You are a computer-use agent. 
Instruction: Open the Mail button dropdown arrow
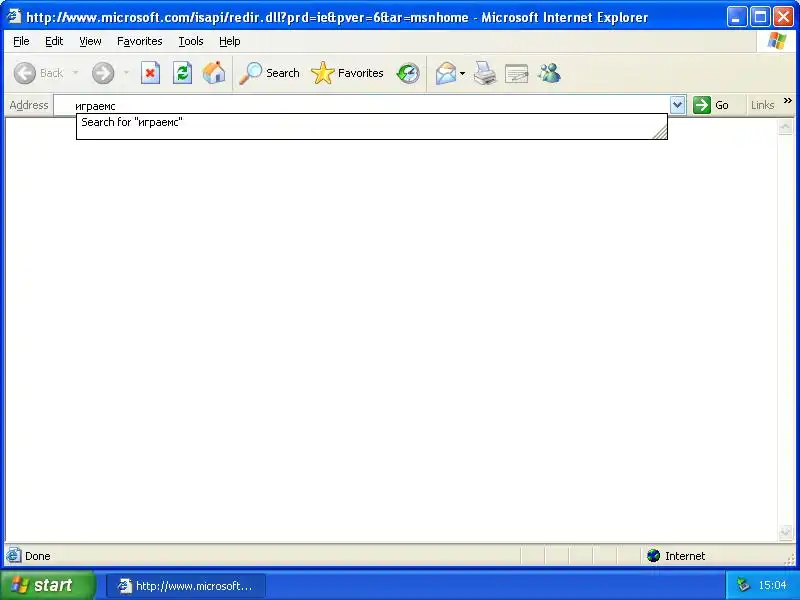(x=462, y=73)
